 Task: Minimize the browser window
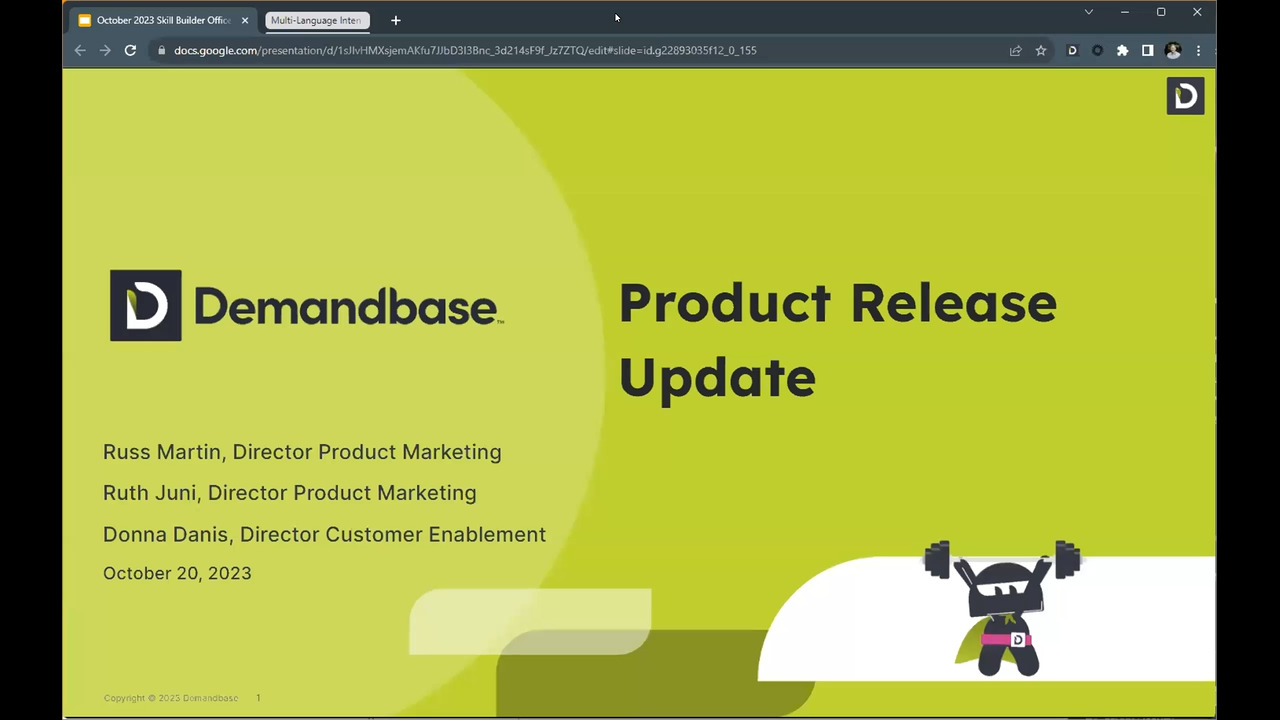pyautogui.click(x=1125, y=12)
